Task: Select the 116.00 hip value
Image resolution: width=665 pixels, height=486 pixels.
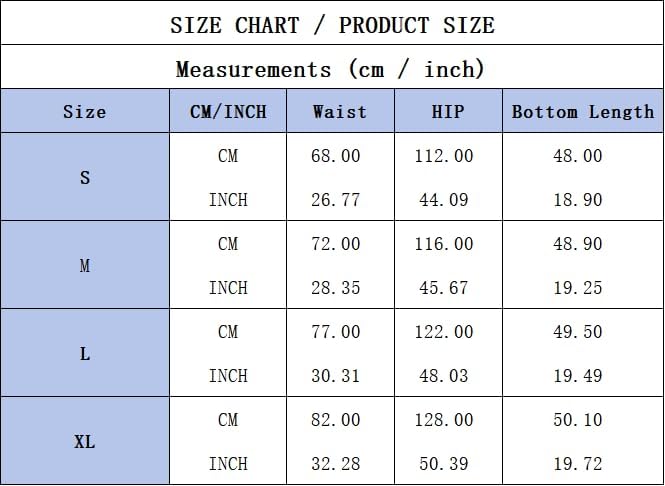Action: [444, 244]
